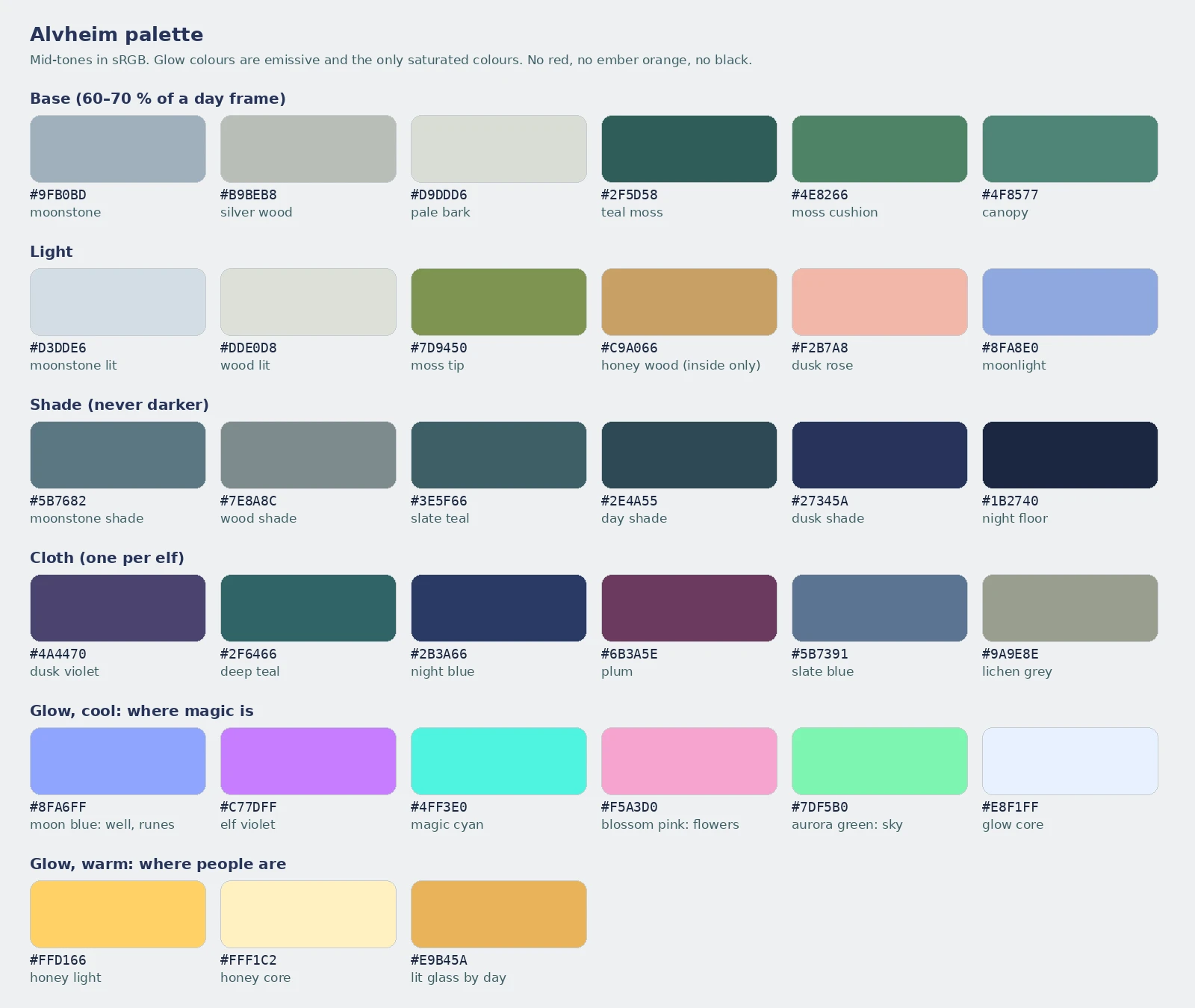Select the lit glass by day swatch
This screenshot has height=1008, width=1195.
coord(499,914)
